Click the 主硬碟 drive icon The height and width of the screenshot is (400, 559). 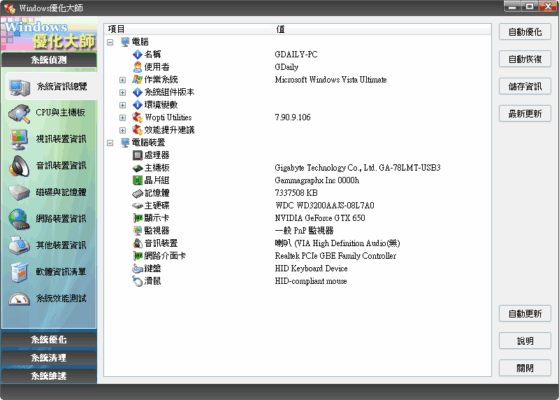(x=137, y=205)
